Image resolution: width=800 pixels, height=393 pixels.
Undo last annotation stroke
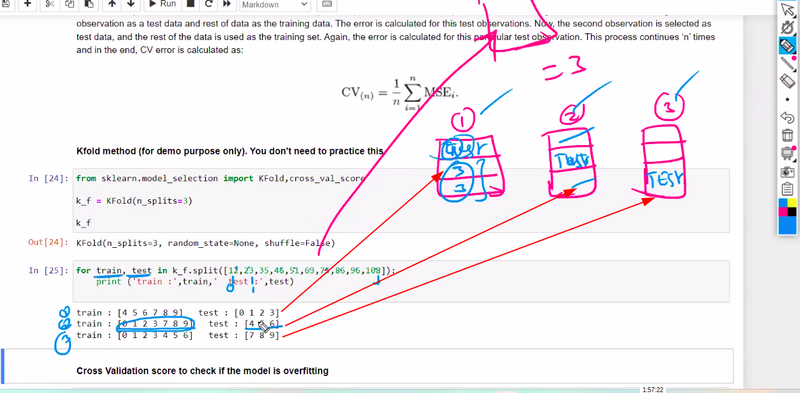point(788,117)
